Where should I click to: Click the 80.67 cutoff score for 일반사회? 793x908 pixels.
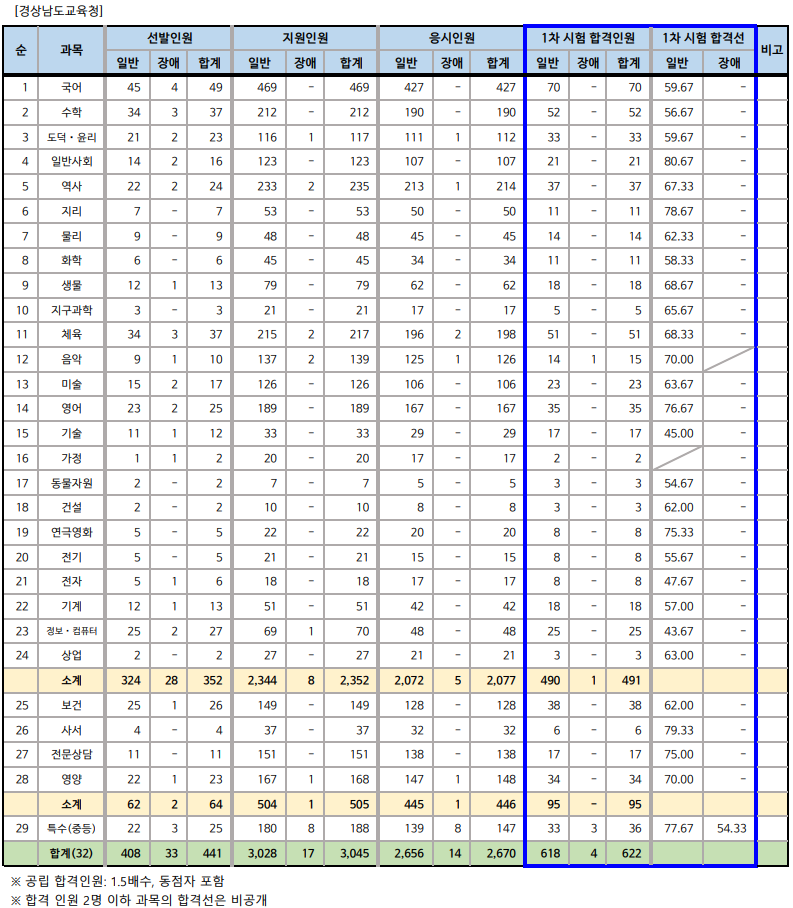[x=678, y=162]
